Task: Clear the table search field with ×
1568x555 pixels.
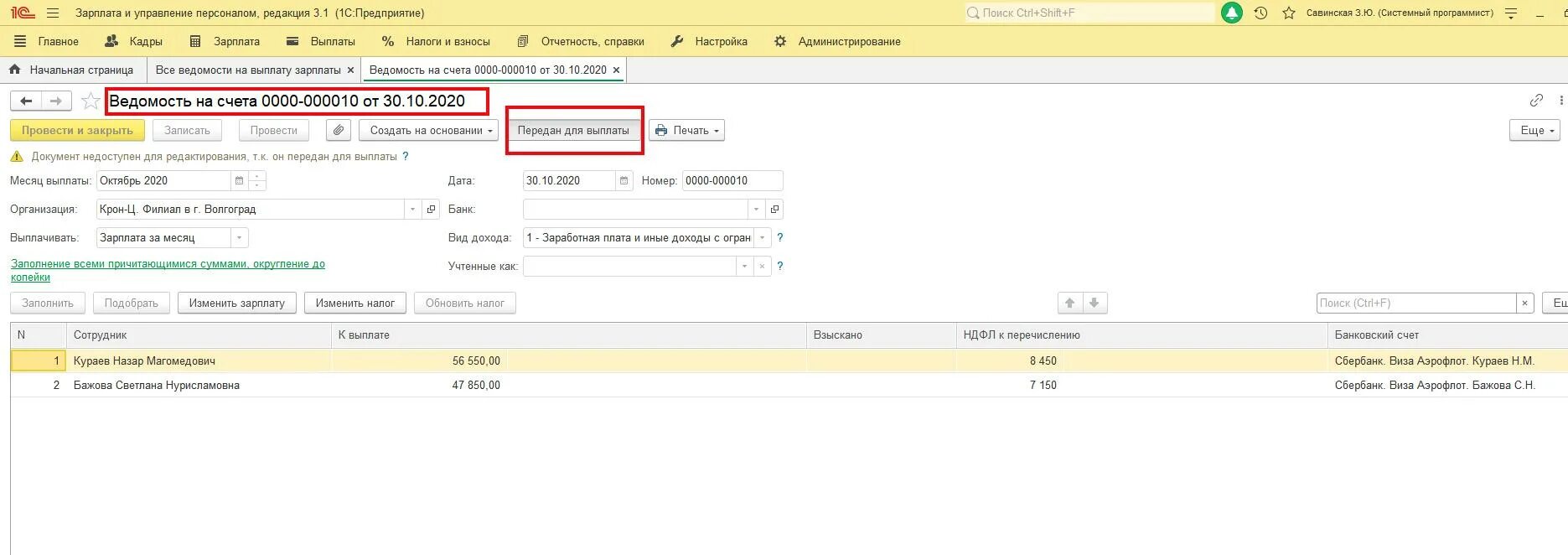Action: (x=1524, y=303)
